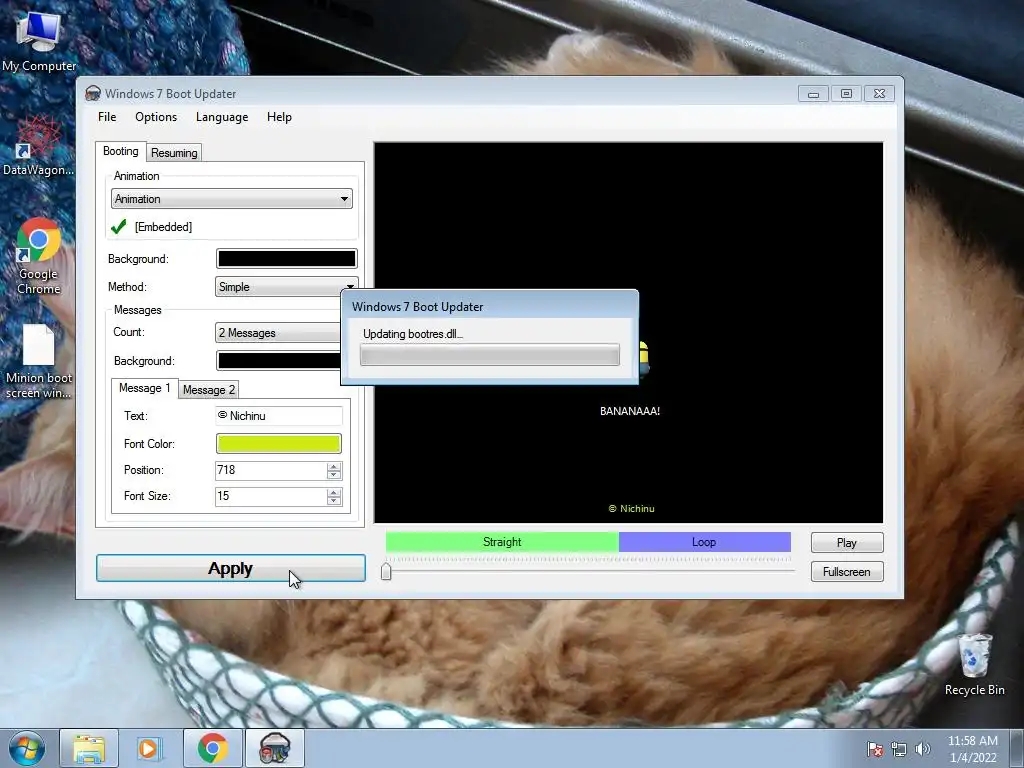
Task: Click the Position value field 718
Action: click(x=270, y=470)
